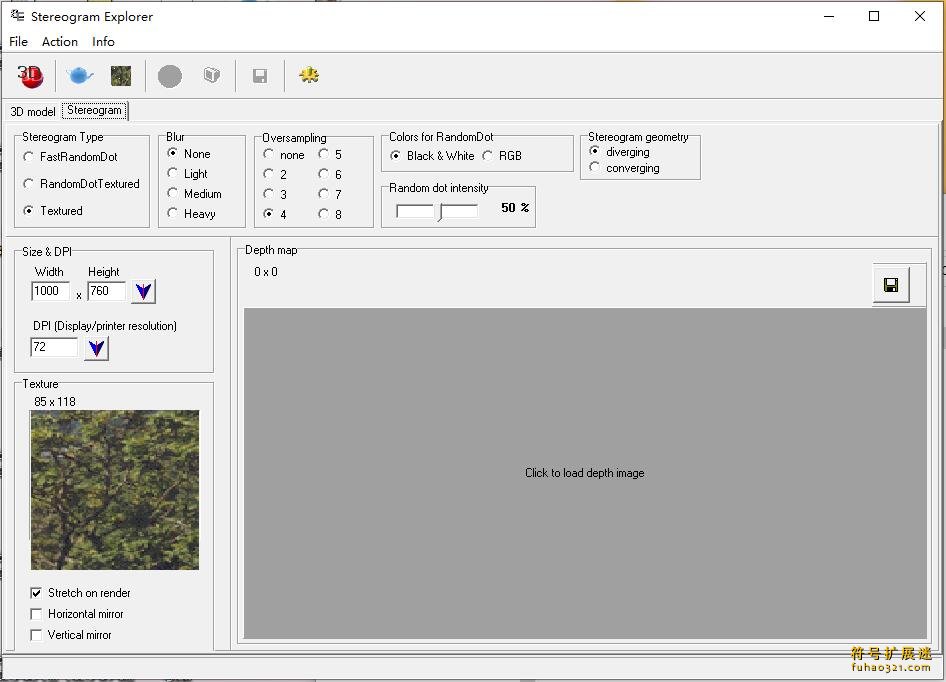This screenshot has height=682, width=946.
Task: Switch to the 3D model tab
Action: pyautogui.click(x=31, y=111)
